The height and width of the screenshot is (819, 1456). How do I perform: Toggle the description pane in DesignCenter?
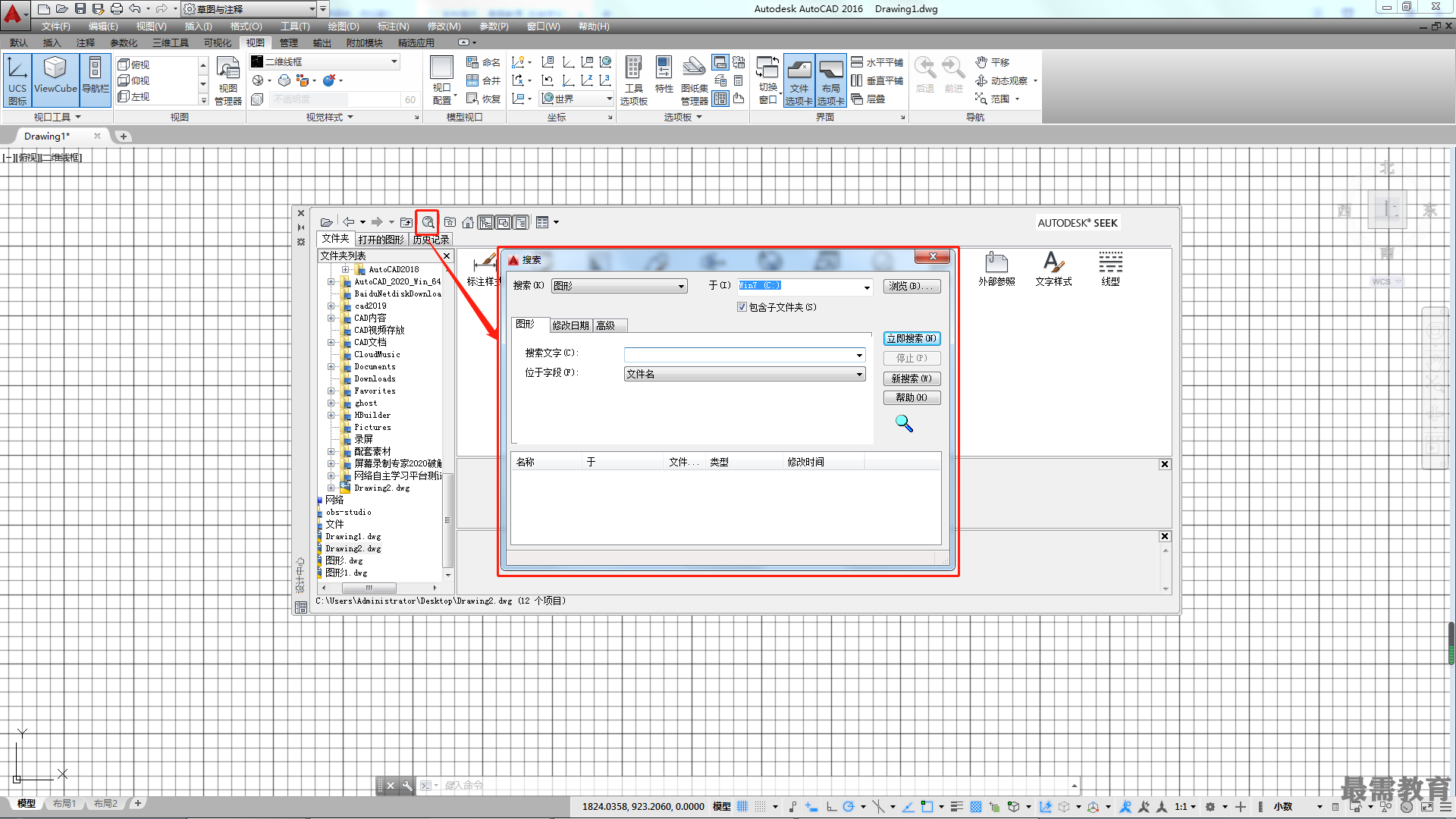point(521,222)
